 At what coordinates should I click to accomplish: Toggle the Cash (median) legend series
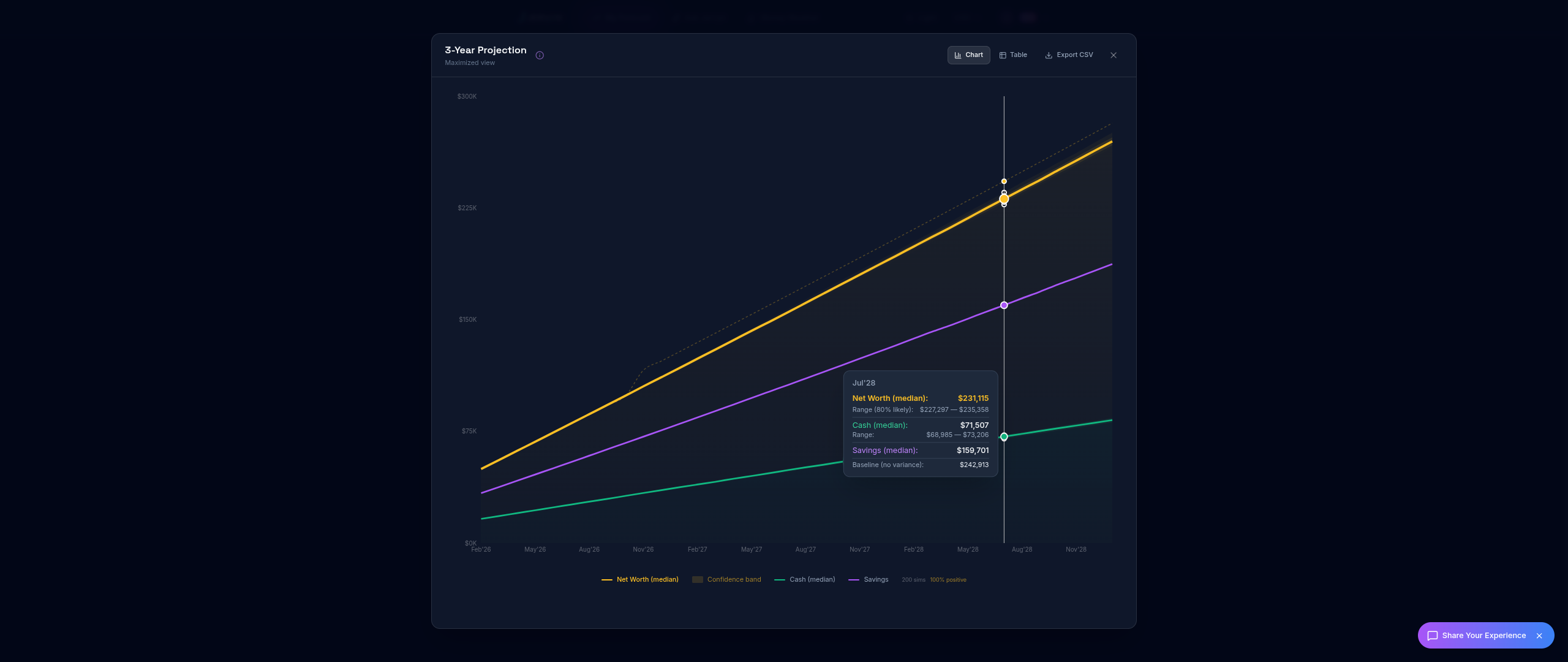tap(812, 579)
